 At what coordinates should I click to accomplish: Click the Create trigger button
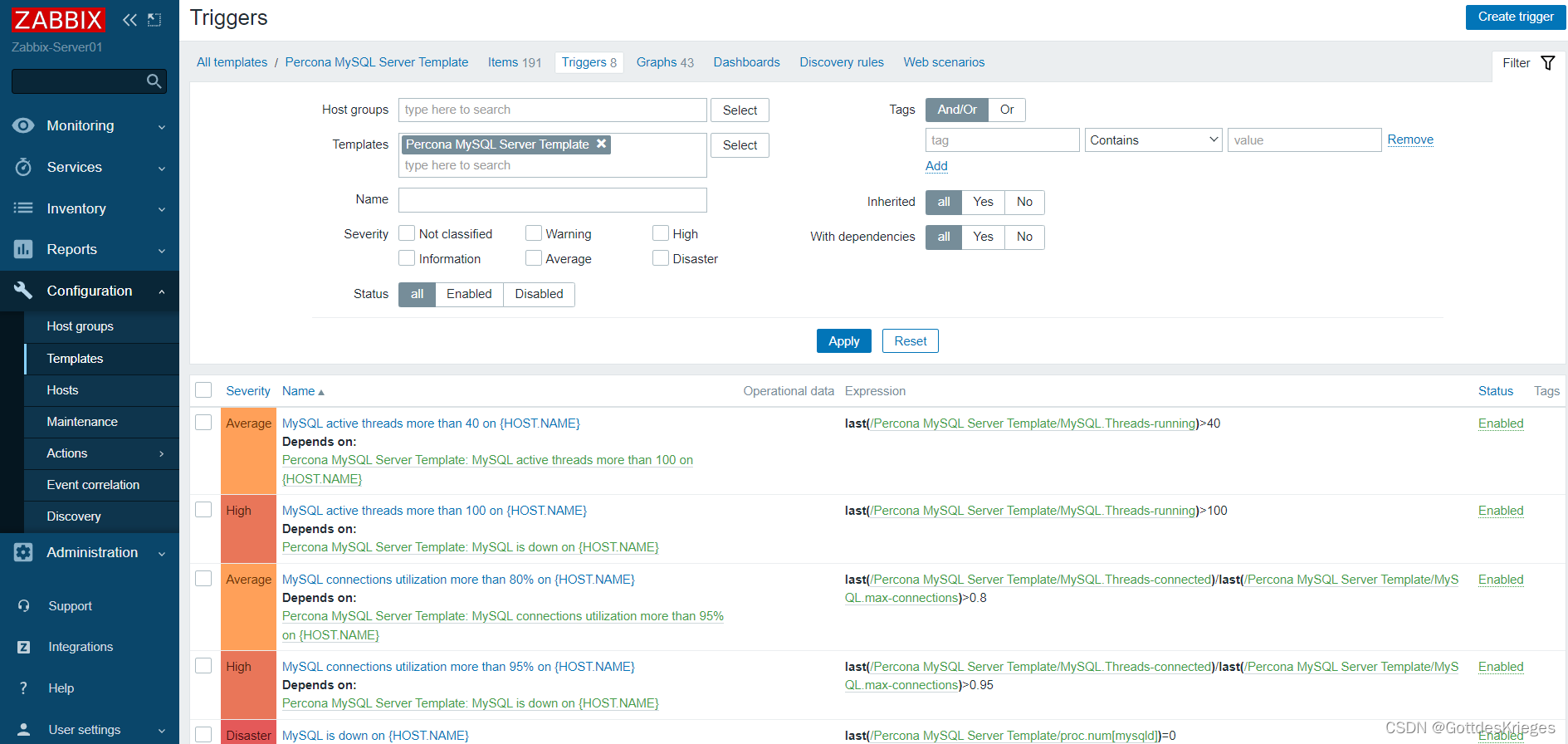(1516, 17)
